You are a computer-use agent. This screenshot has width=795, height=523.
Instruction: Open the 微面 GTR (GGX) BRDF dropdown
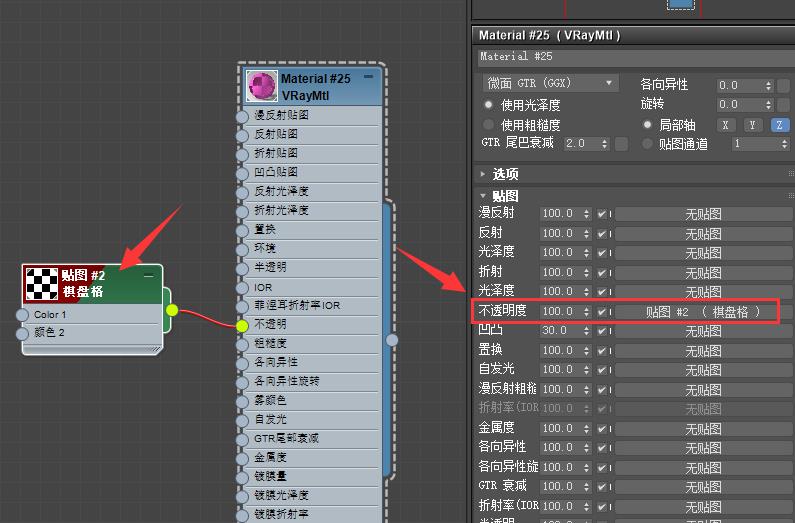(x=550, y=83)
